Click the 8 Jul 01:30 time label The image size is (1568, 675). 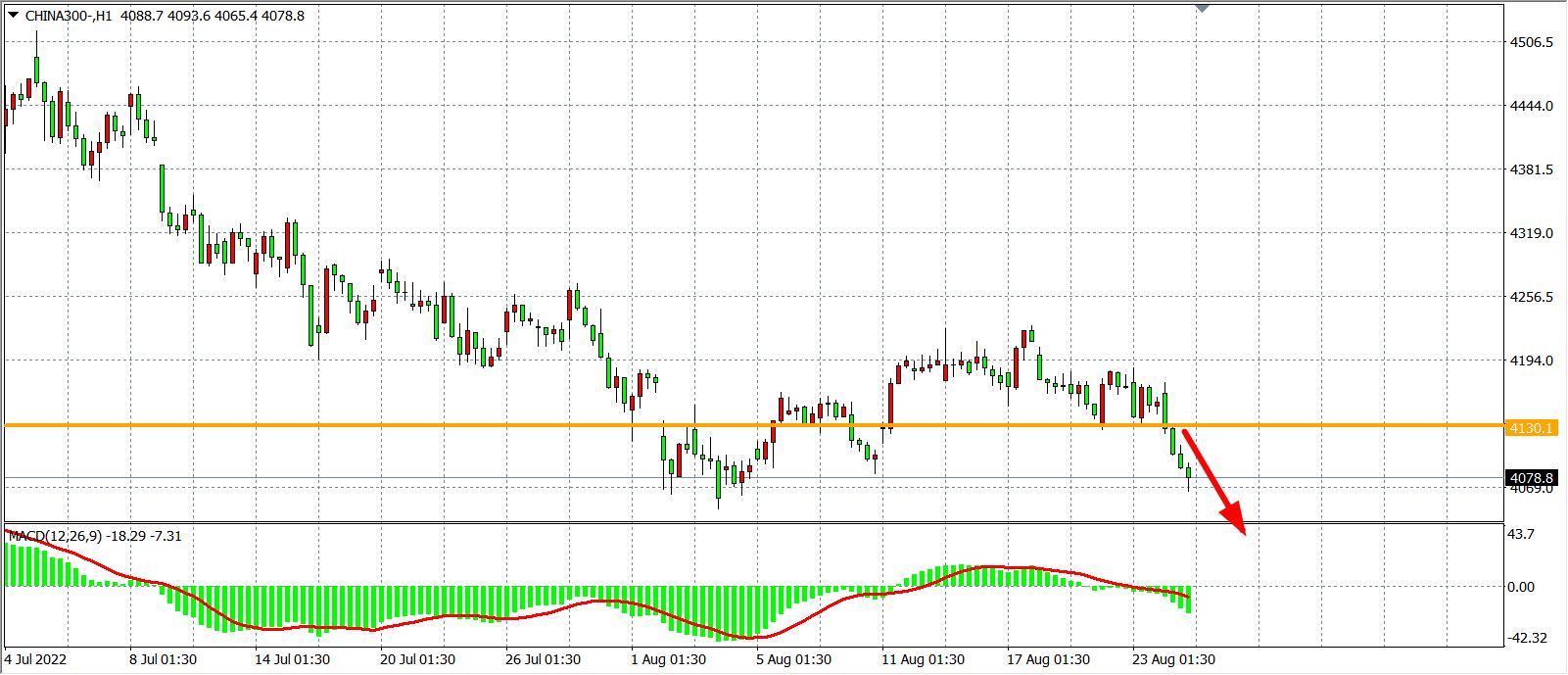coord(164,659)
